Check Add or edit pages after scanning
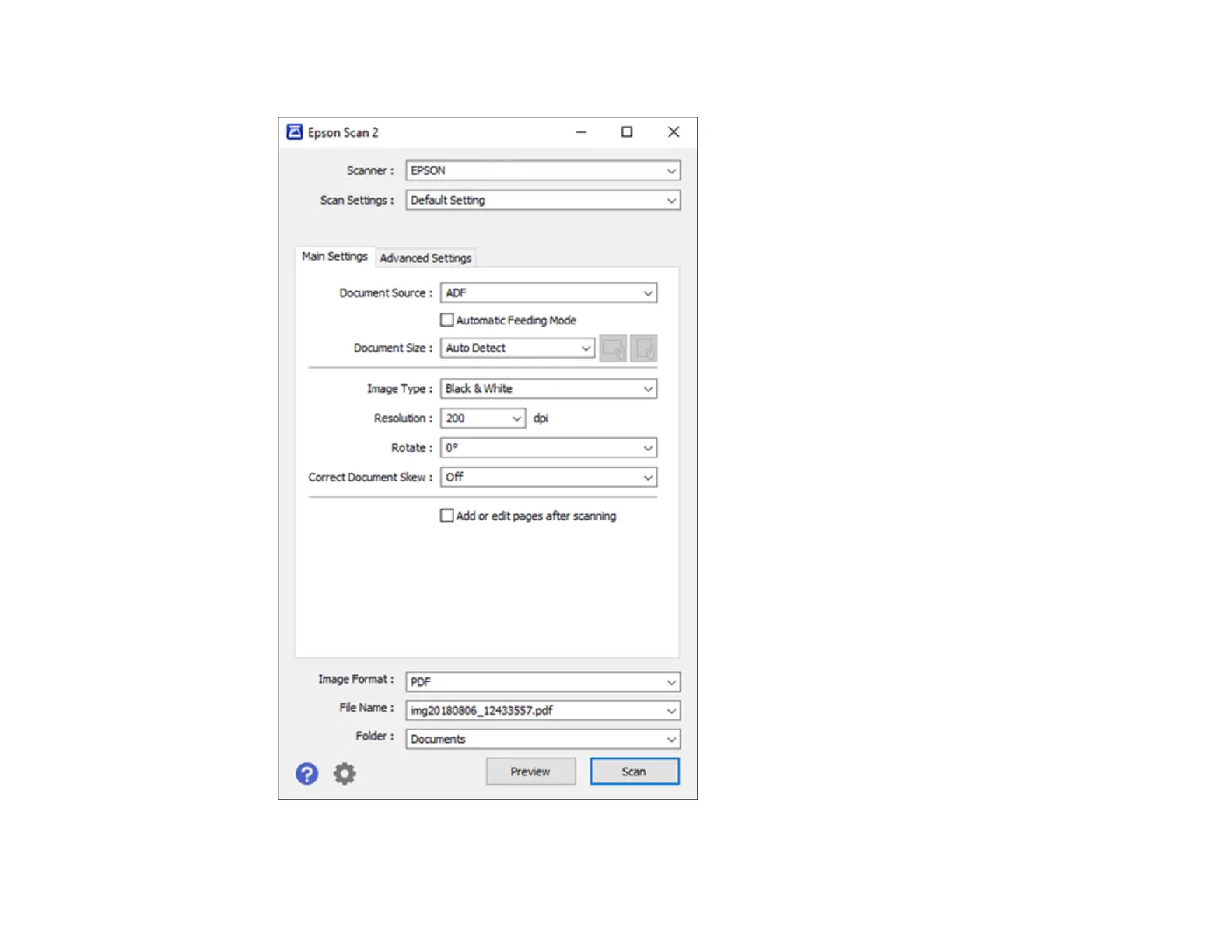The image size is (1232, 952). 447,516
